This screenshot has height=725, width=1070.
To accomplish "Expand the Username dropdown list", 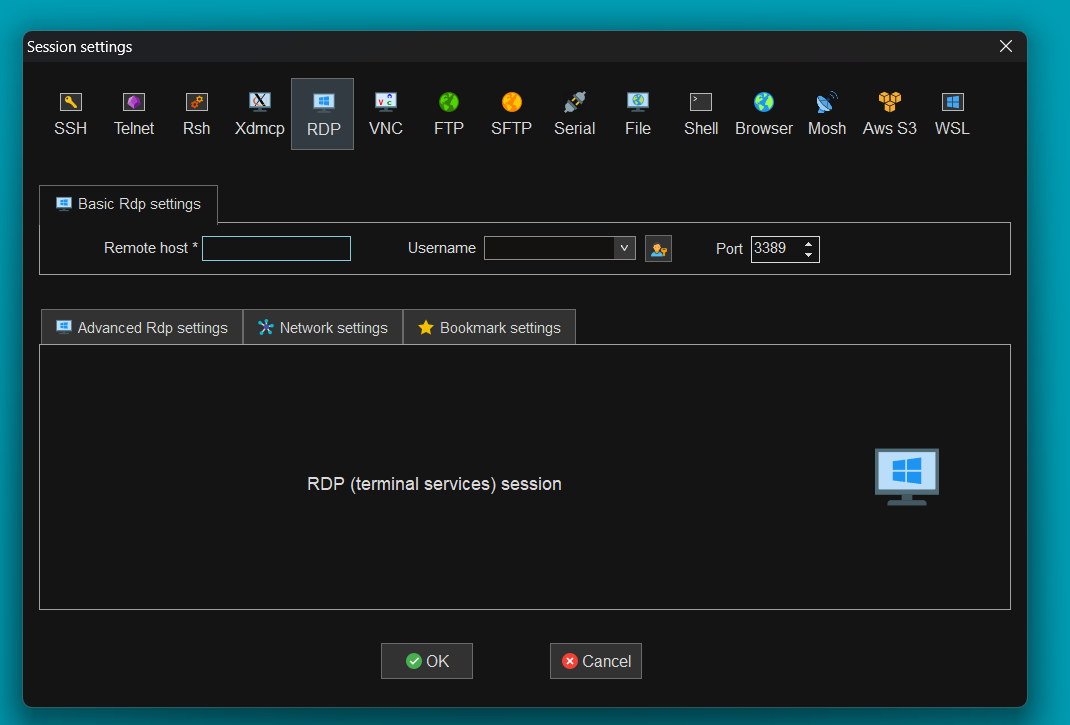I will tap(624, 248).
